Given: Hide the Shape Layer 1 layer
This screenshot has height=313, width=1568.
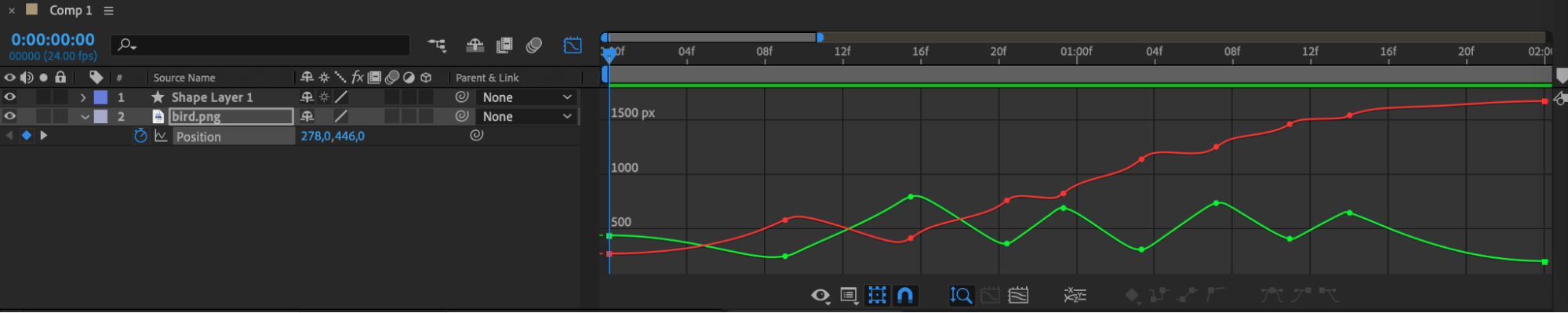Looking at the screenshot, I should [10, 97].
